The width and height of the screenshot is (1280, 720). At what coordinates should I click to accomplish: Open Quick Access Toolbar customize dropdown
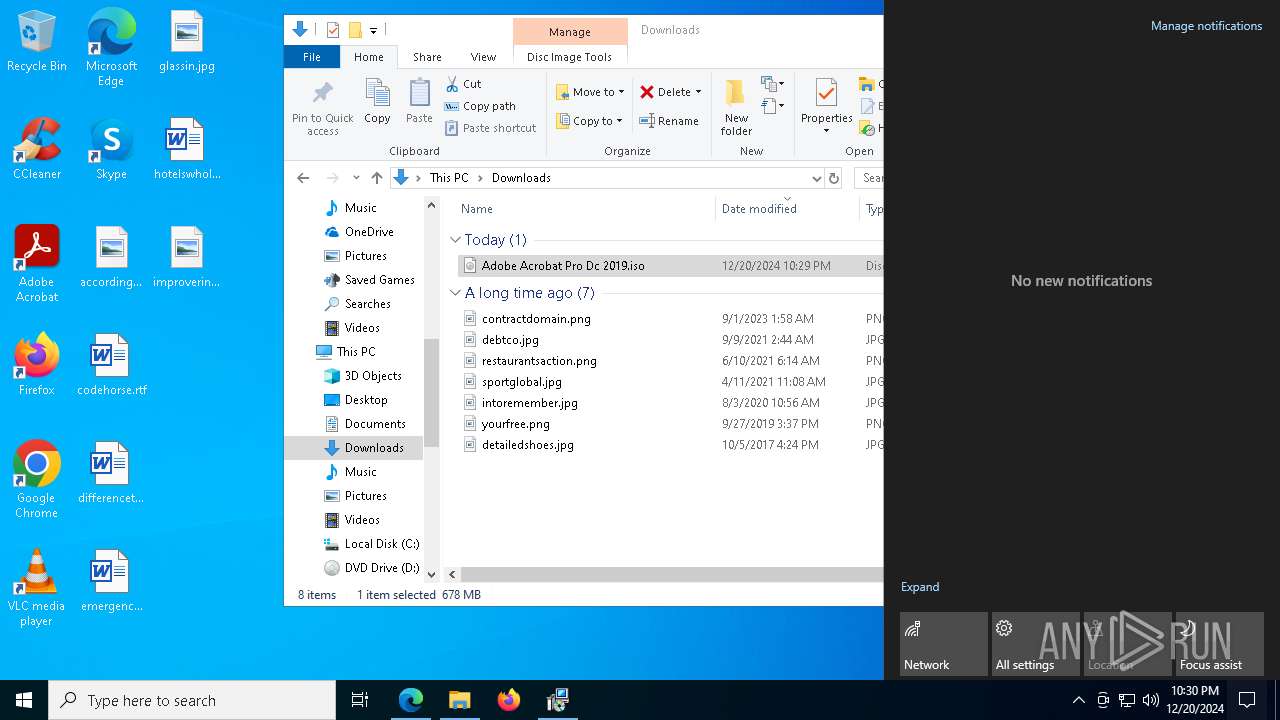[373, 30]
